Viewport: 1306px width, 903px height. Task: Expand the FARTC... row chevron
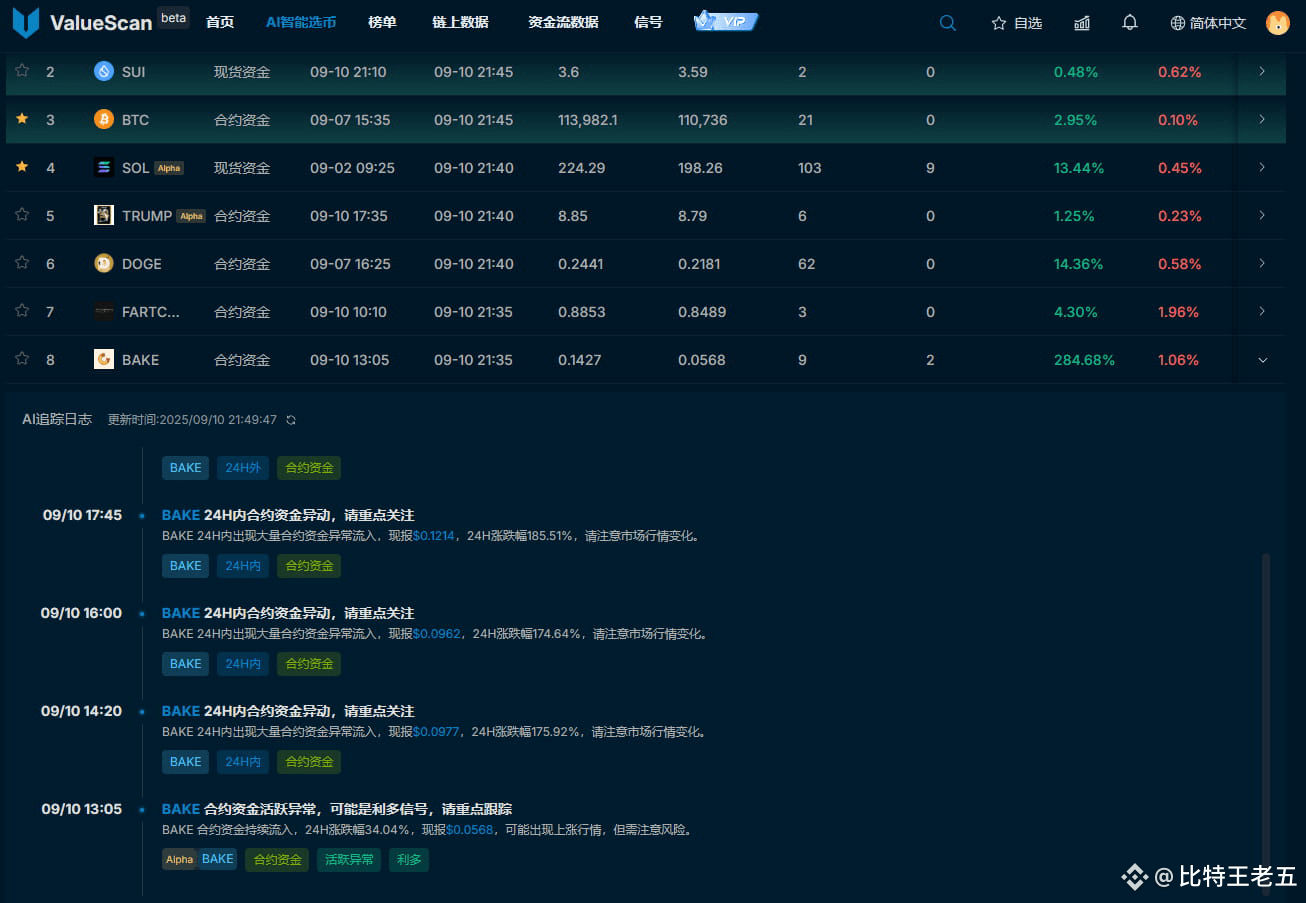[1262, 311]
